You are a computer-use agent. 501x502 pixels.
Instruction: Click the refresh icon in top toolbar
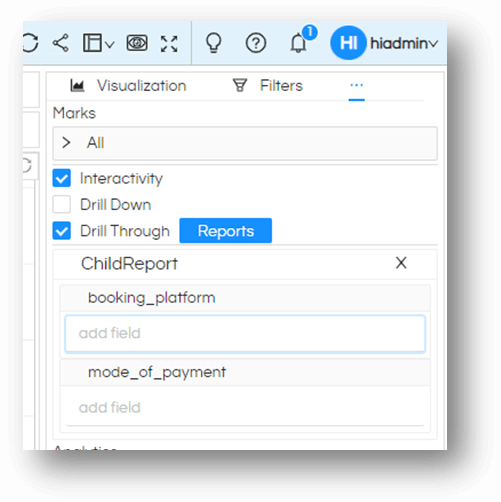[x=31, y=43]
